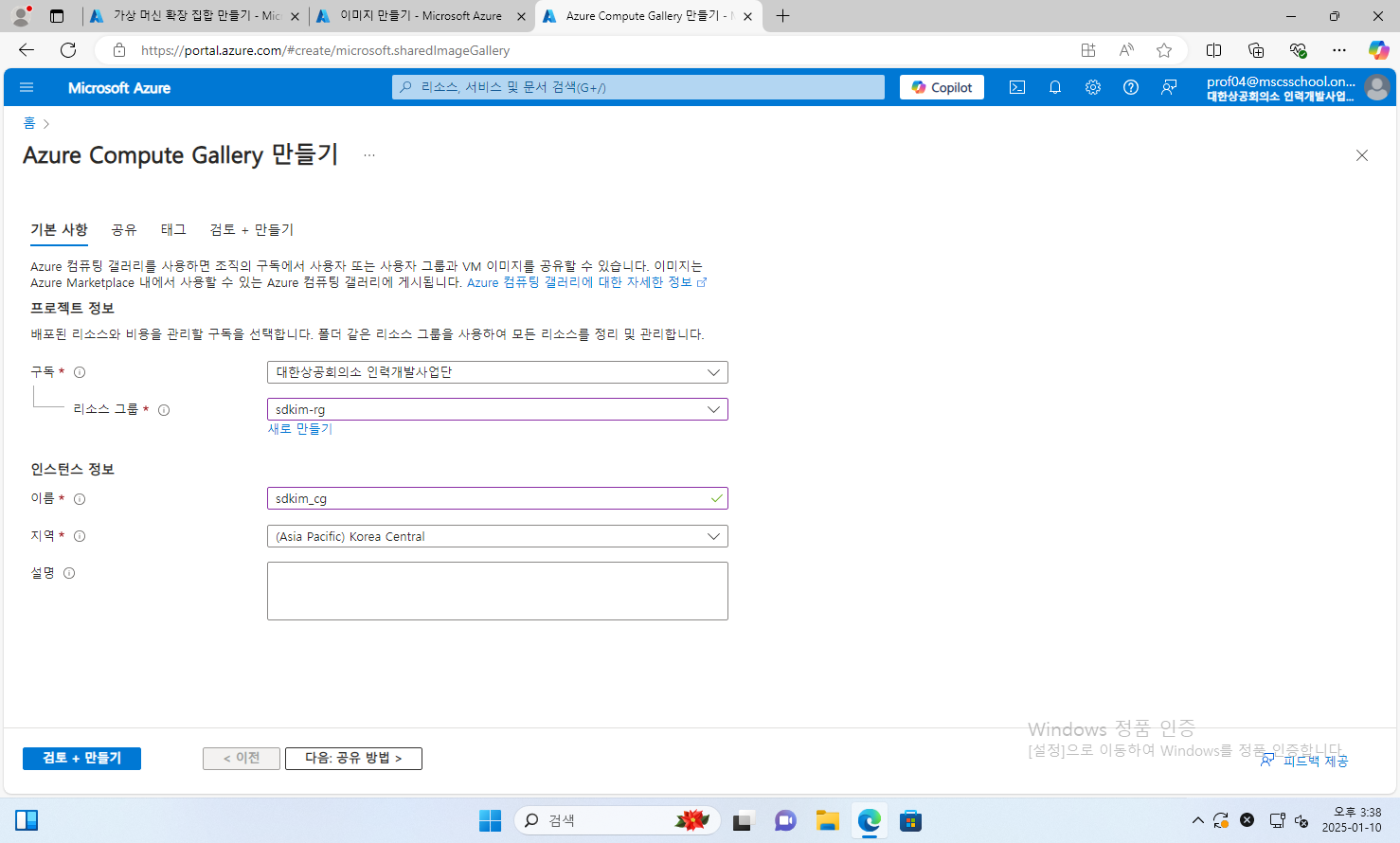Open the ellipsis menu beside the page title

369,155
